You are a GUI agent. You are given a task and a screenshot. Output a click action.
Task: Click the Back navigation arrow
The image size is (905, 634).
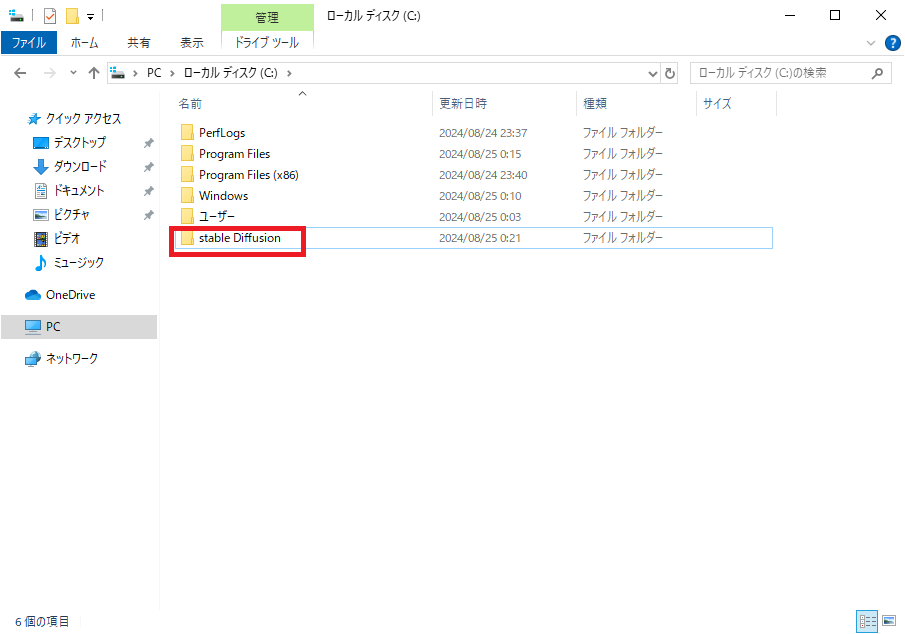coord(20,73)
